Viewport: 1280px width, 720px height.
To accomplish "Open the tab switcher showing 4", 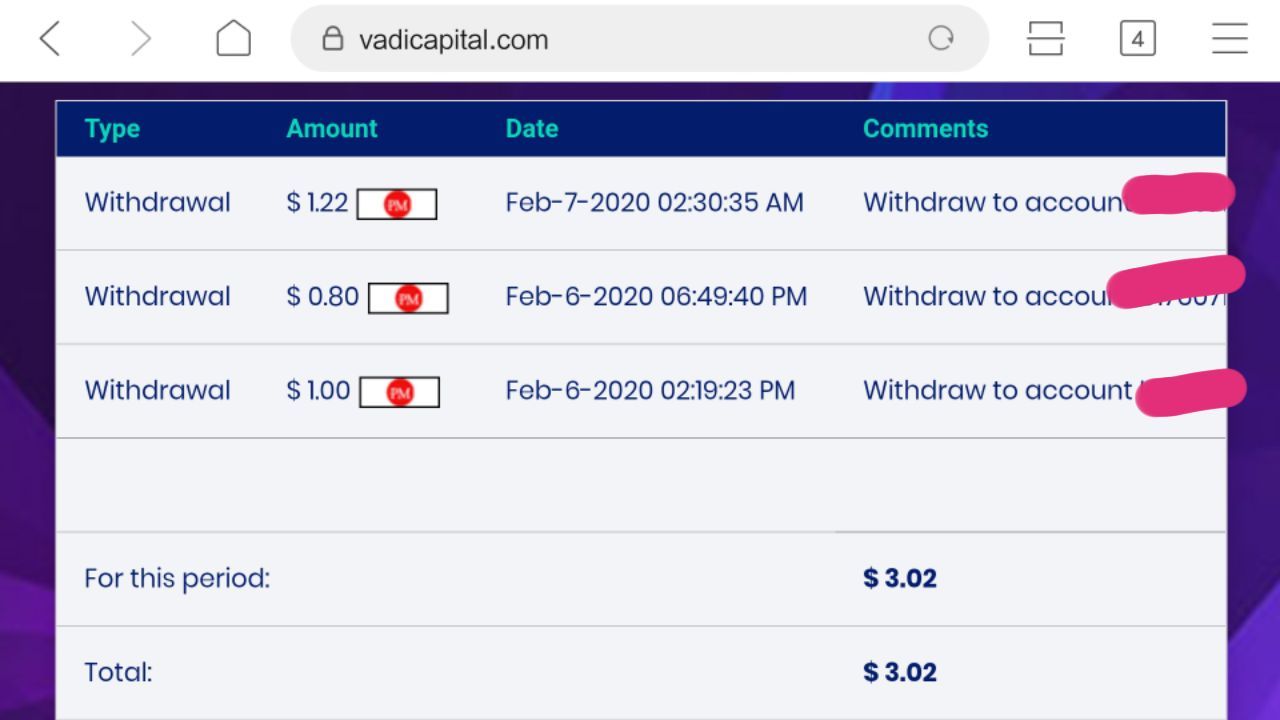I will tap(1137, 40).
